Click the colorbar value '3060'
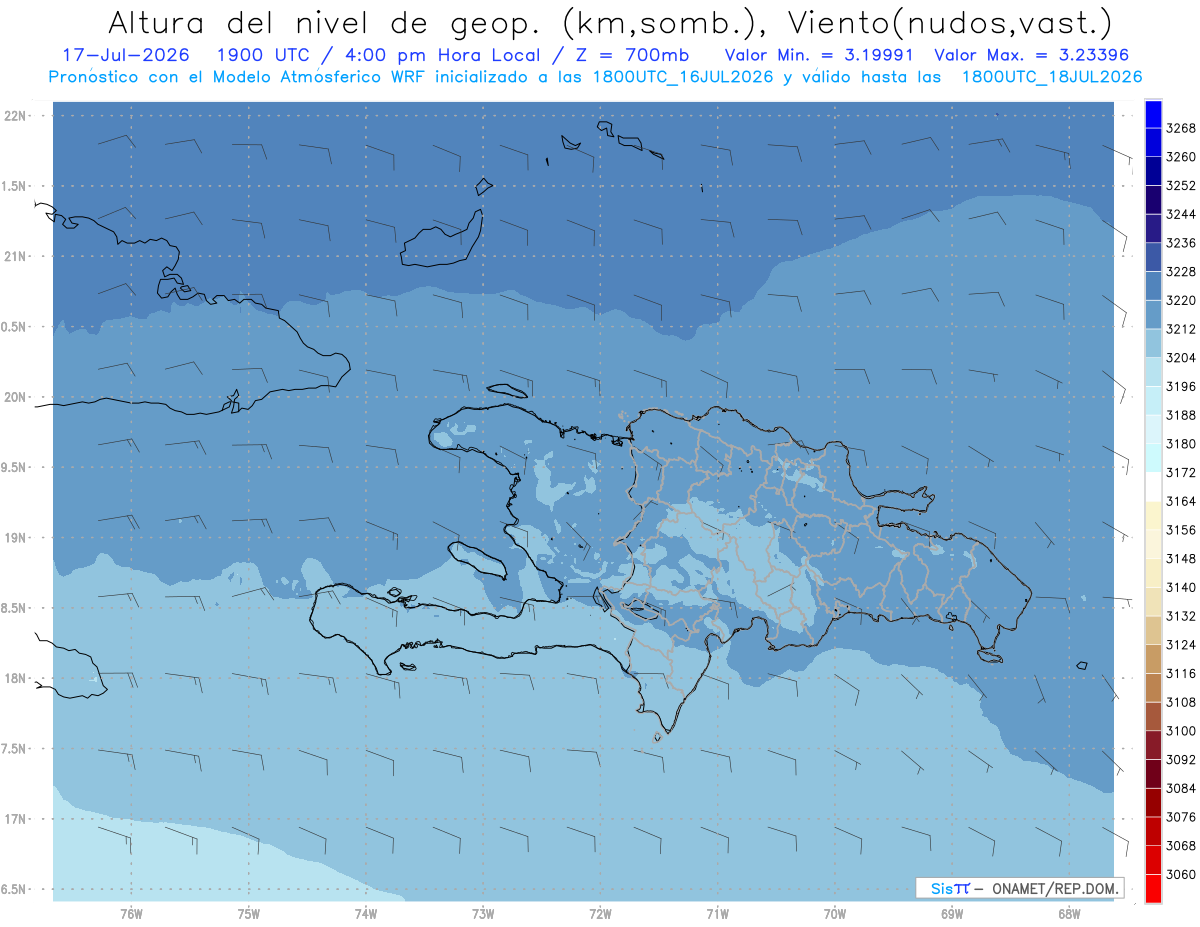The height and width of the screenshot is (927, 1200). [x=1181, y=874]
